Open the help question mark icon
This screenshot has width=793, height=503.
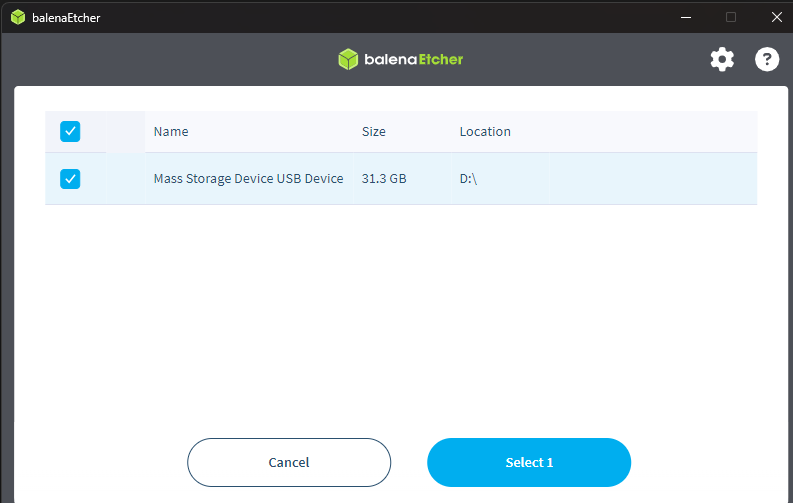pyautogui.click(x=767, y=60)
